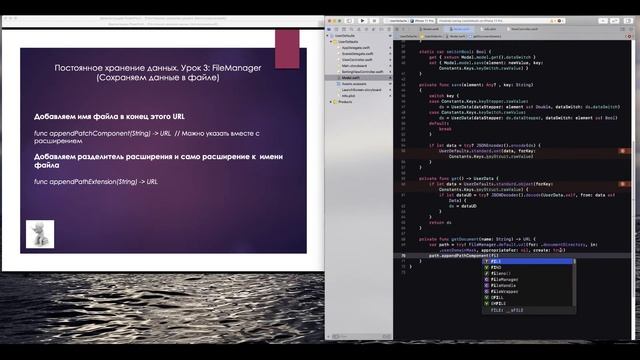Image resolution: width=640 pixels, height=360 pixels.
Task: Select the Symbol navigator icon
Action: (x=344, y=29)
